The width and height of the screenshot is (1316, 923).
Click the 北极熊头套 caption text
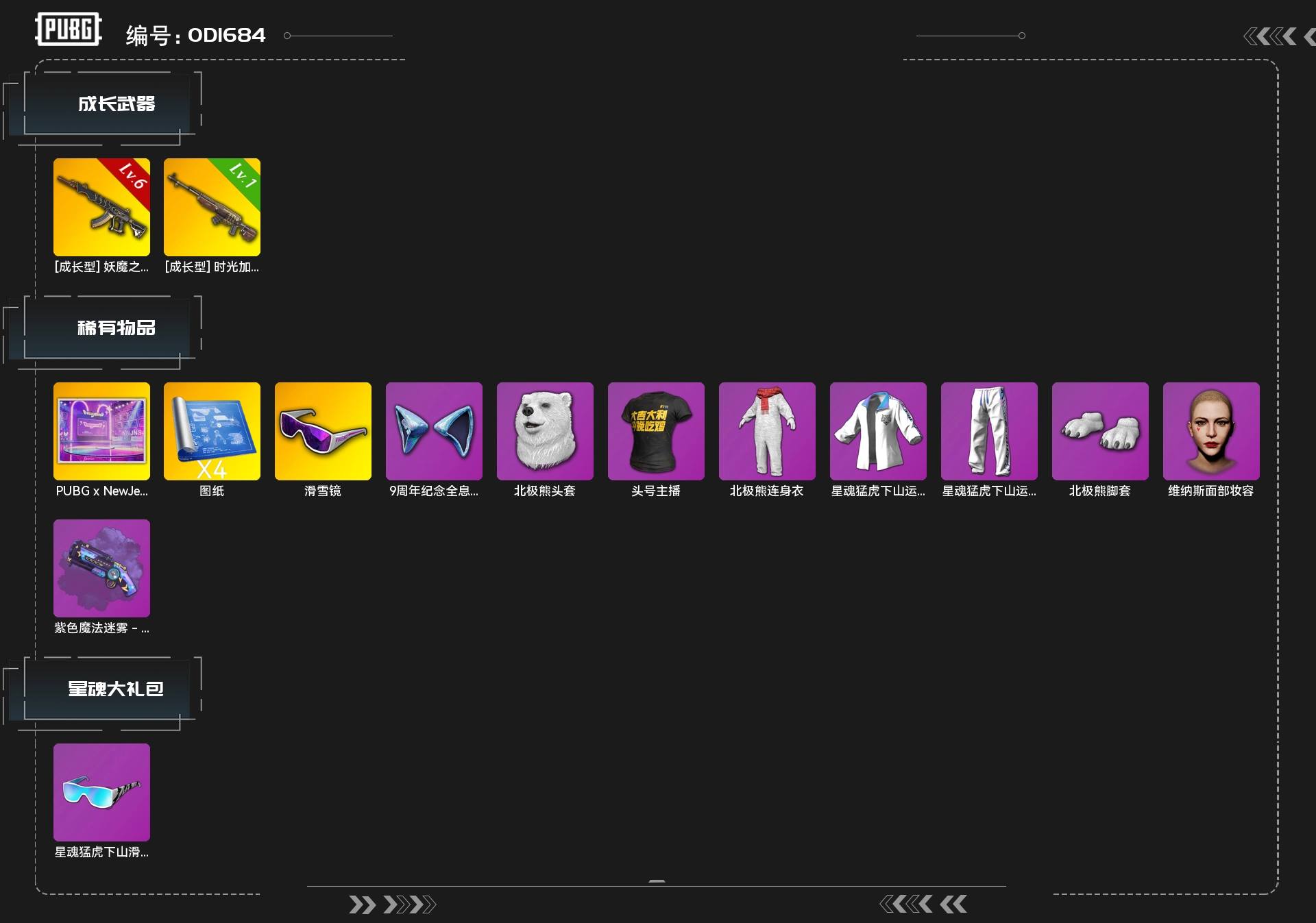pos(545,491)
